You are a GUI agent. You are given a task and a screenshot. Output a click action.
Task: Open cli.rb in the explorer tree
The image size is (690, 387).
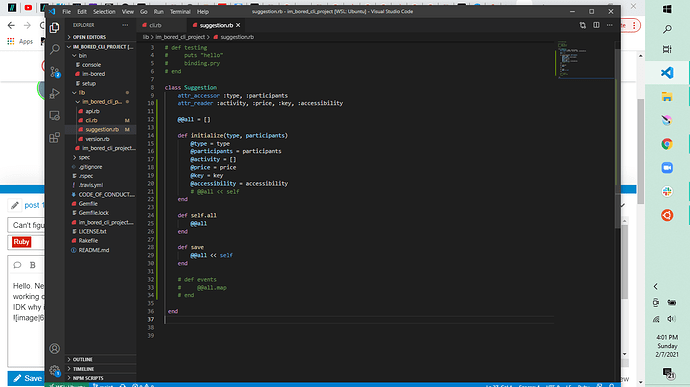100,120
